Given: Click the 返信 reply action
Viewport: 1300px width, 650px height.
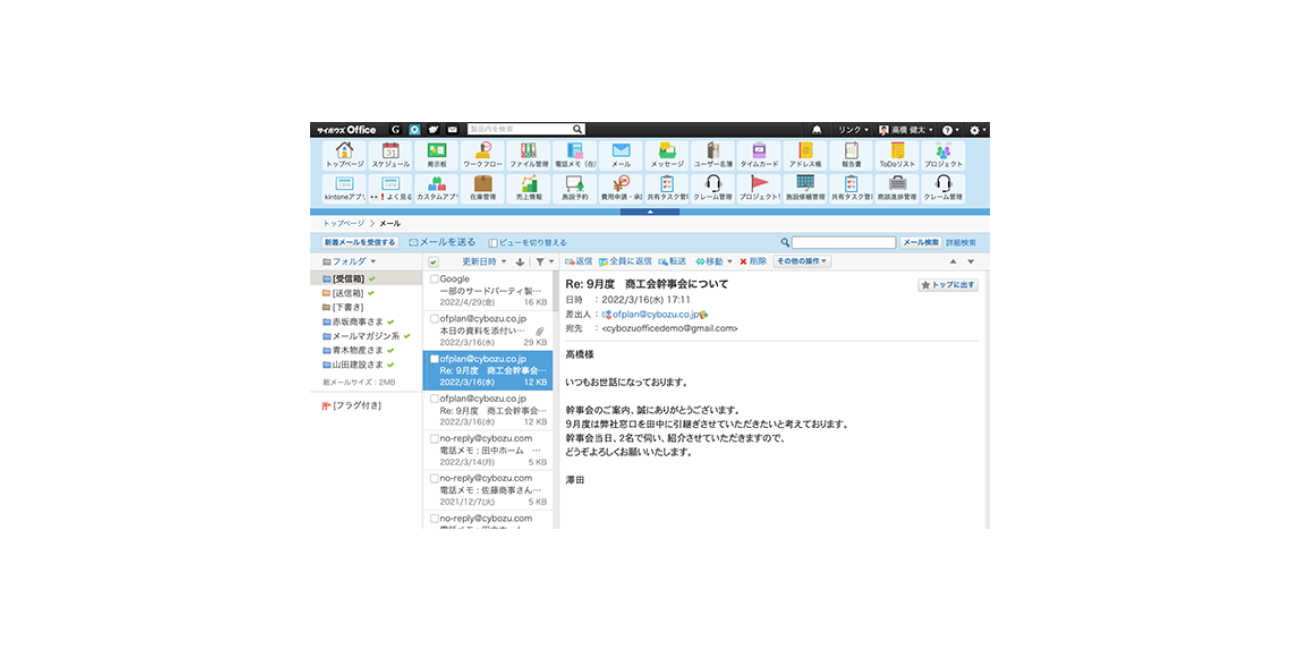Looking at the screenshot, I should click(579, 261).
